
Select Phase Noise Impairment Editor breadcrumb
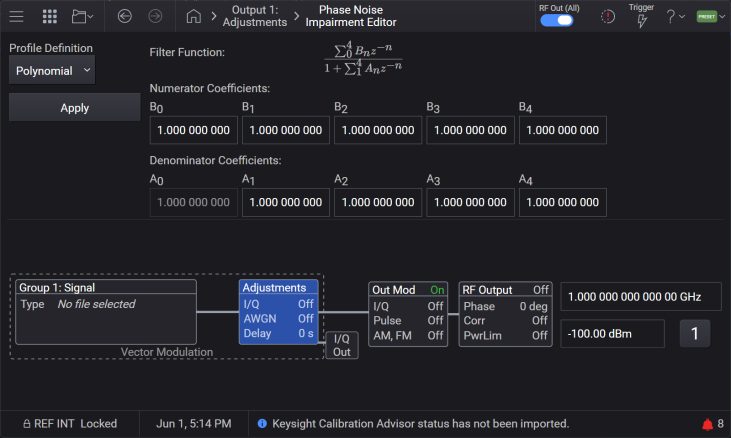tap(351, 16)
